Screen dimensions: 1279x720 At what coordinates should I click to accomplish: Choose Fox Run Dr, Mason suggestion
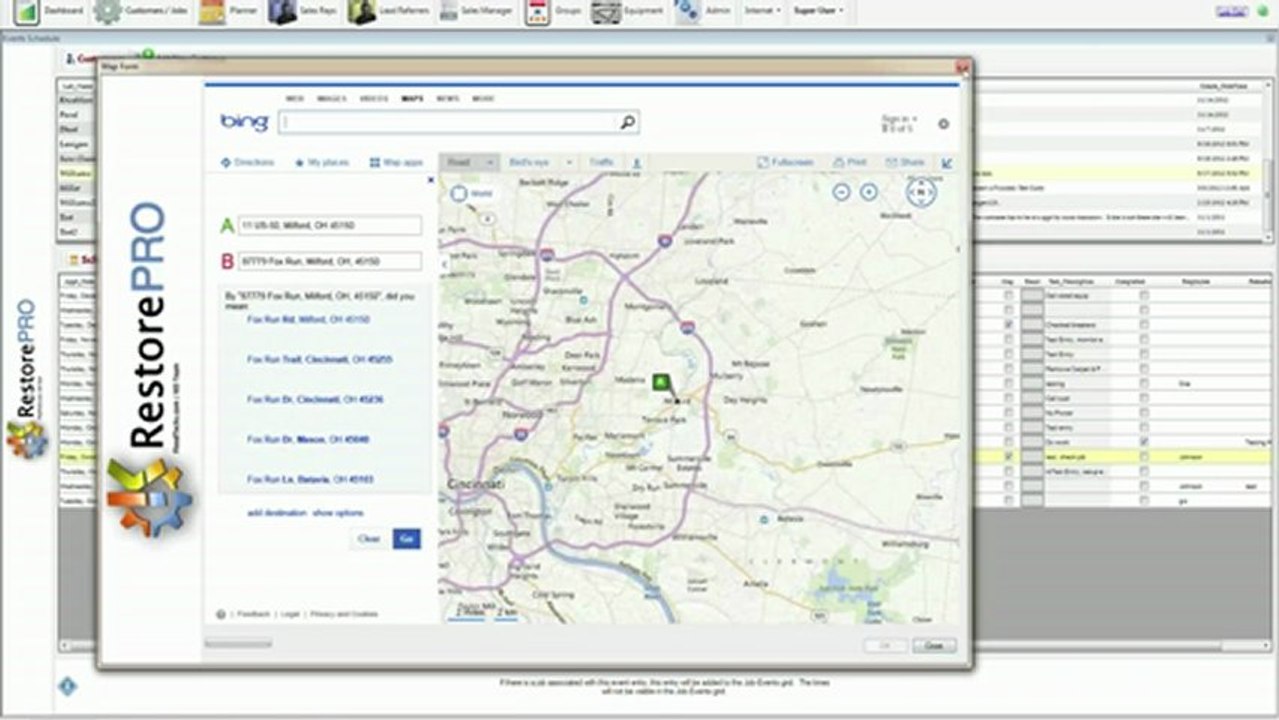click(x=308, y=439)
